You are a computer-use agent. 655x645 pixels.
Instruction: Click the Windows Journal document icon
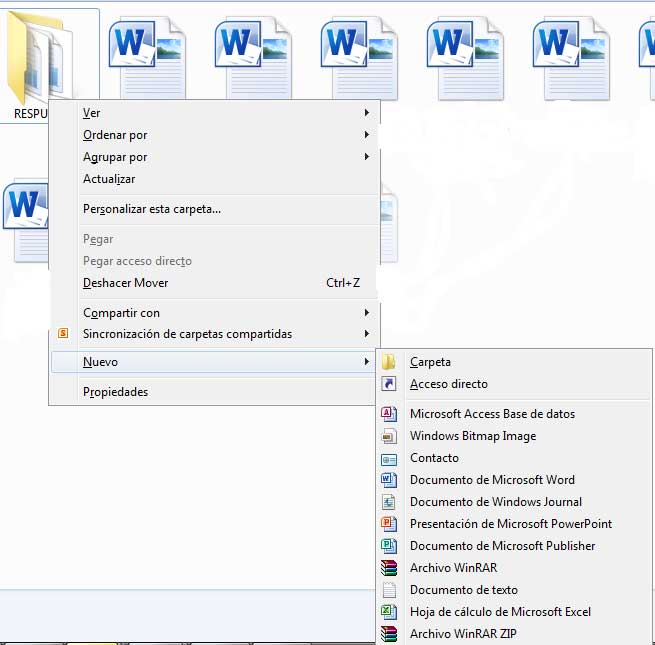point(388,502)
